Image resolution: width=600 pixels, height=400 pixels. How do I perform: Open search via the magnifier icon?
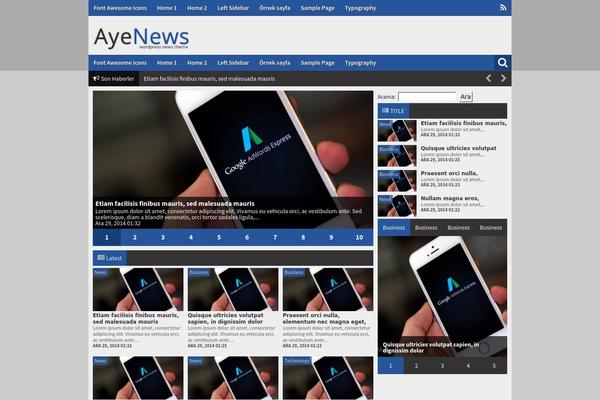pos(502,63)
